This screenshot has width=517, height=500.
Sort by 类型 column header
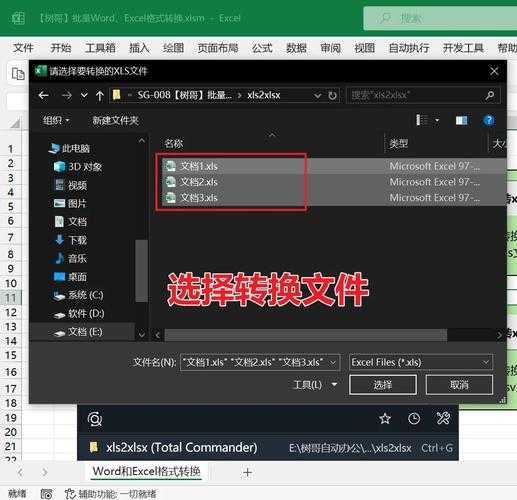(x=398, y=144)
